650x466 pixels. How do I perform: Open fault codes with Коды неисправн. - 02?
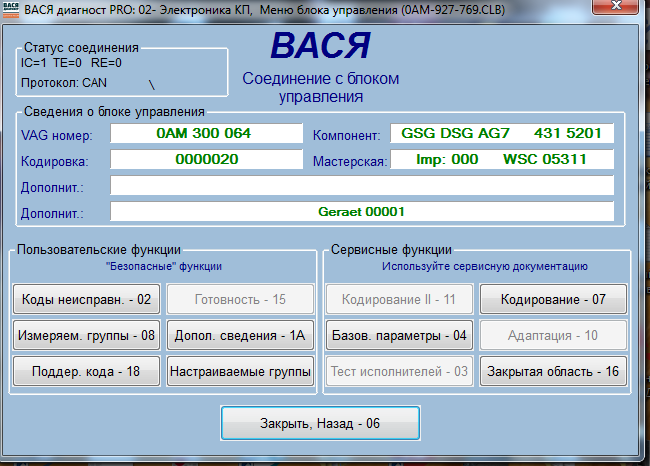click(86, 299)
